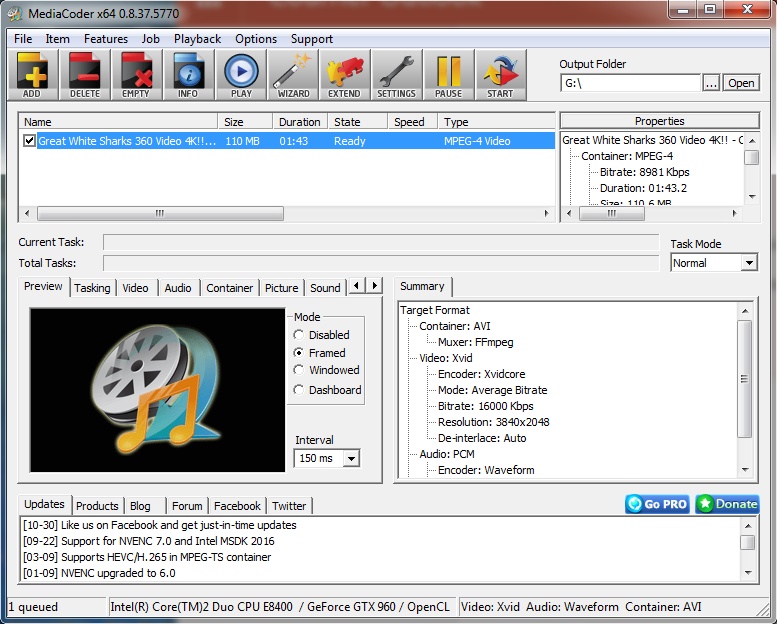The height and width of the screenshot is (624, 777).
Task: Click the Open output folder button
Action: click(x=741, y=83)
